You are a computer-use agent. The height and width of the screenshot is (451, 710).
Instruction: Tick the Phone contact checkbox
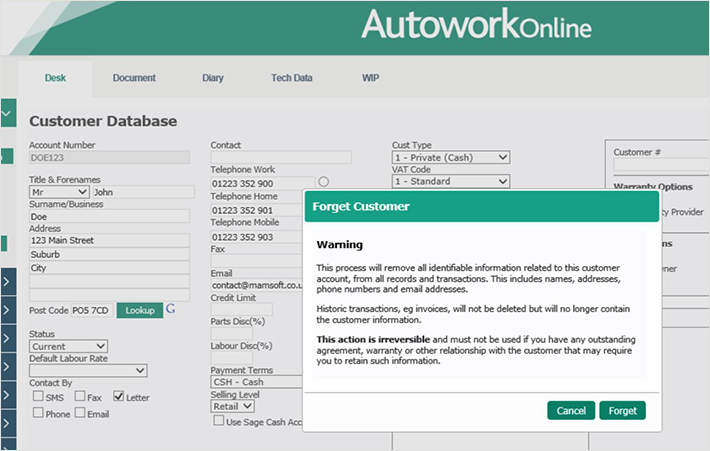click(x=38, y=413)
